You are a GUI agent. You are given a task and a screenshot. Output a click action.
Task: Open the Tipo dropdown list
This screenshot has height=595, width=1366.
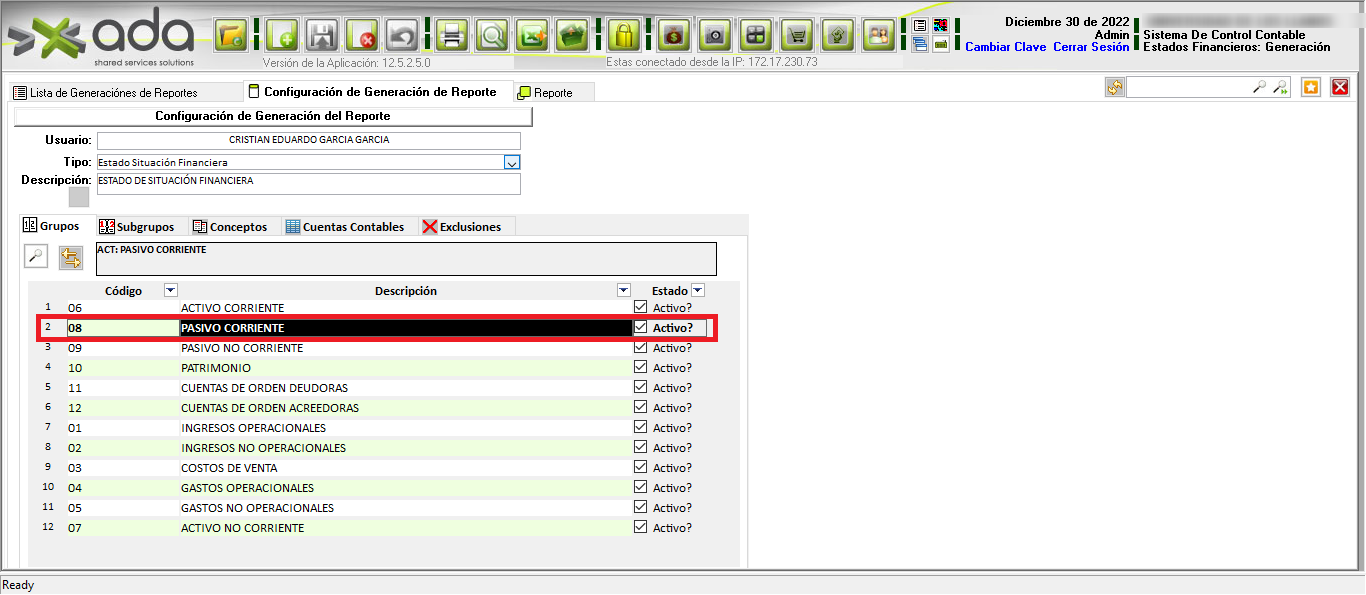(x=511, y=162)
